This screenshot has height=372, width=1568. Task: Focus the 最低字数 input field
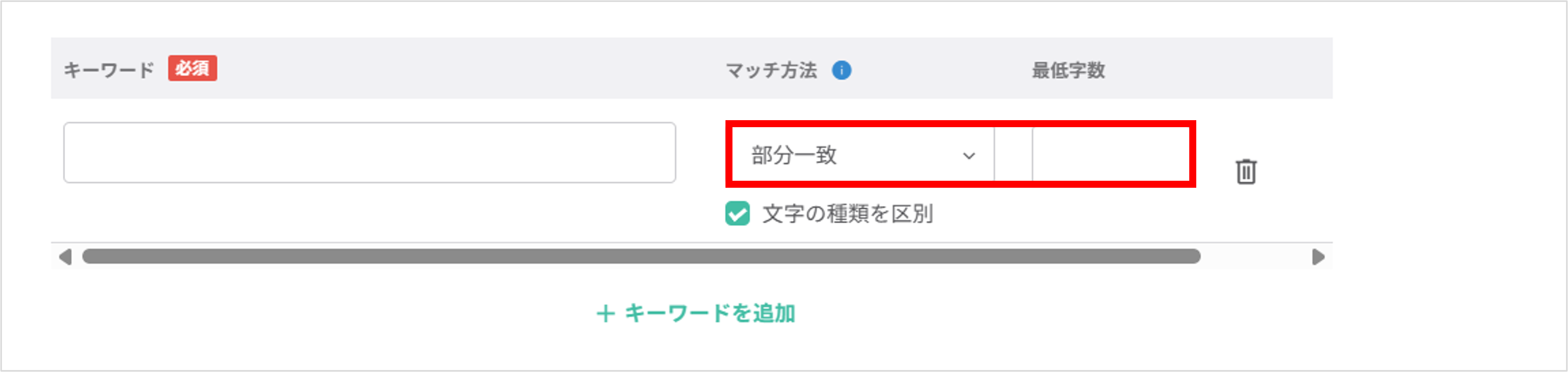(x=1109, y=155)
